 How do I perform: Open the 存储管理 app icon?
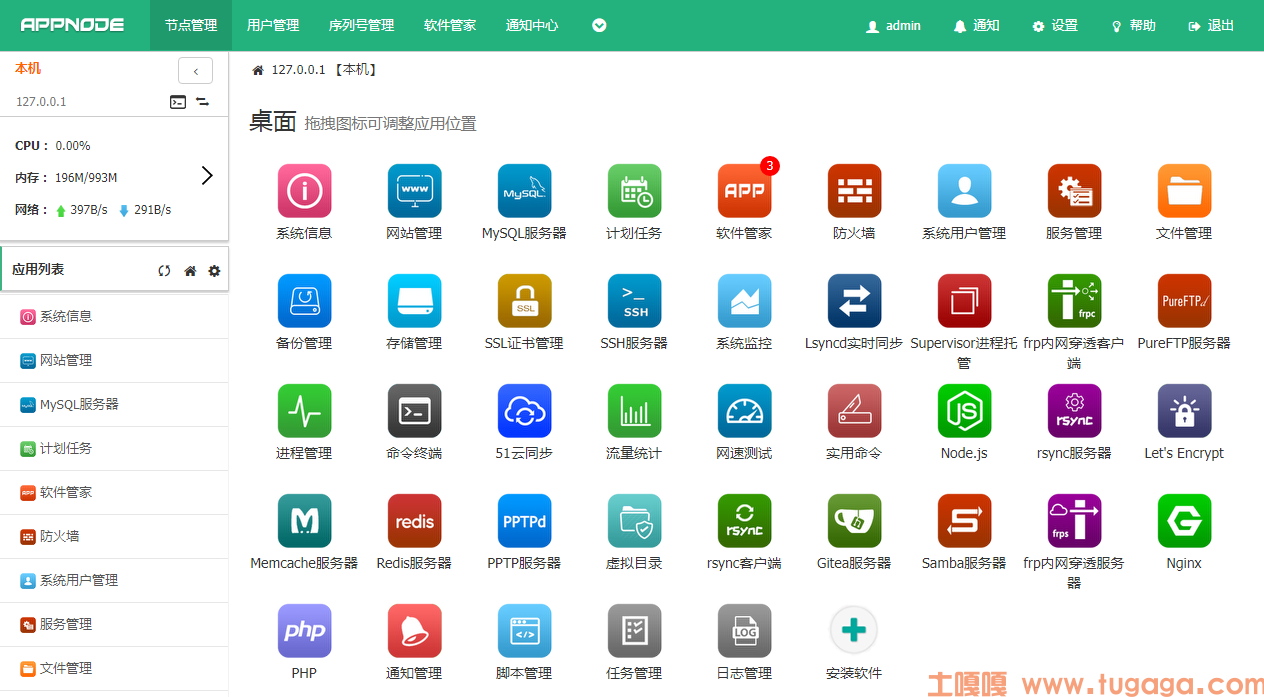(x=414, y=301)
